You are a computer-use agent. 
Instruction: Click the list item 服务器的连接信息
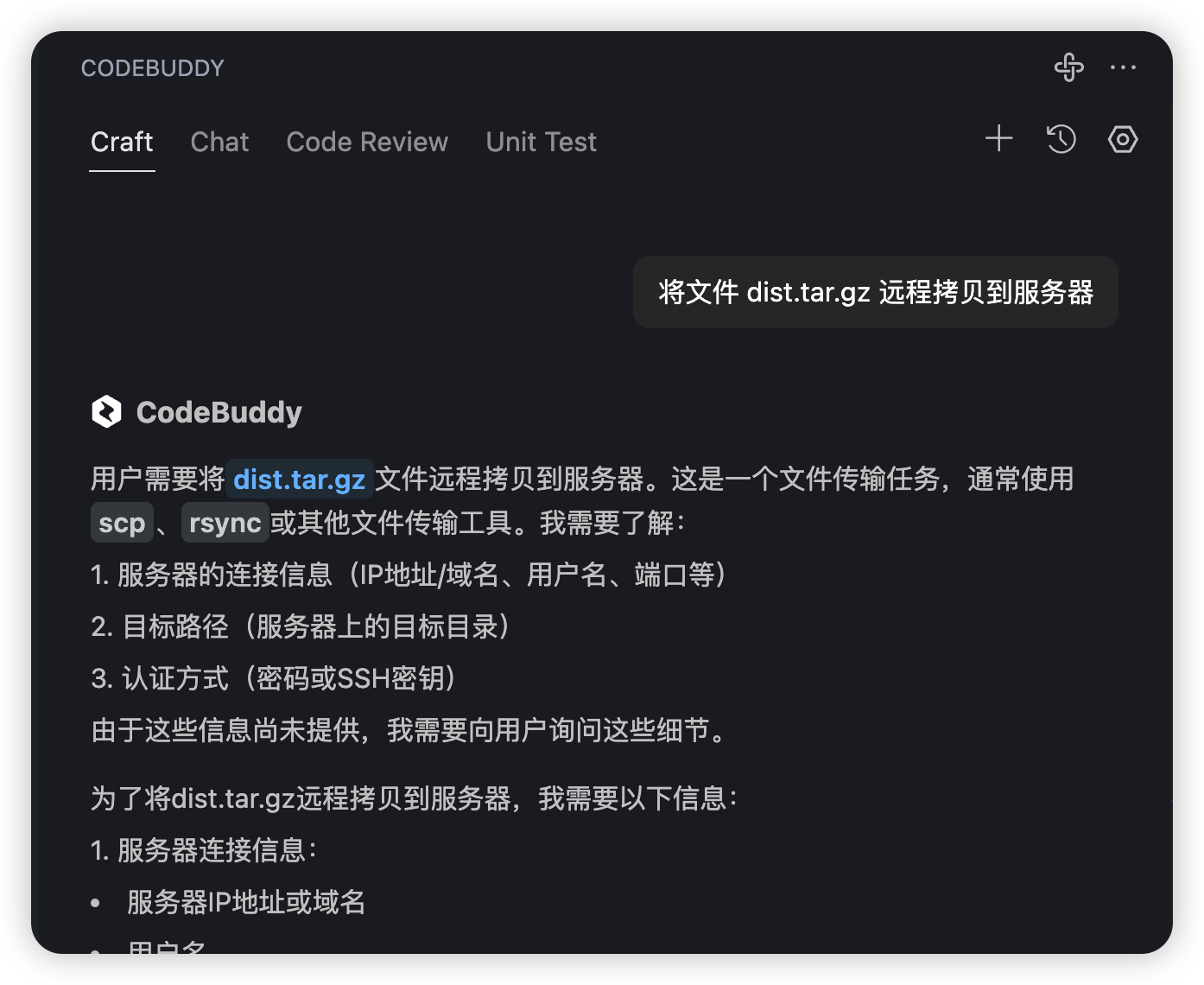point(409,575)
